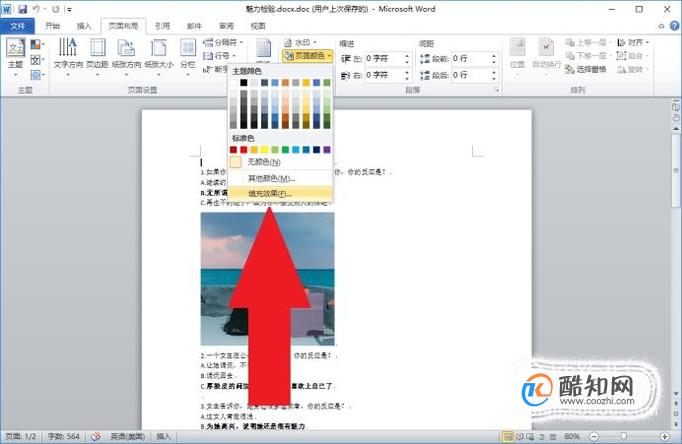Open 其他颜色(M)... (More Colors)
The image size is (682, 444).
click(281, 178)
